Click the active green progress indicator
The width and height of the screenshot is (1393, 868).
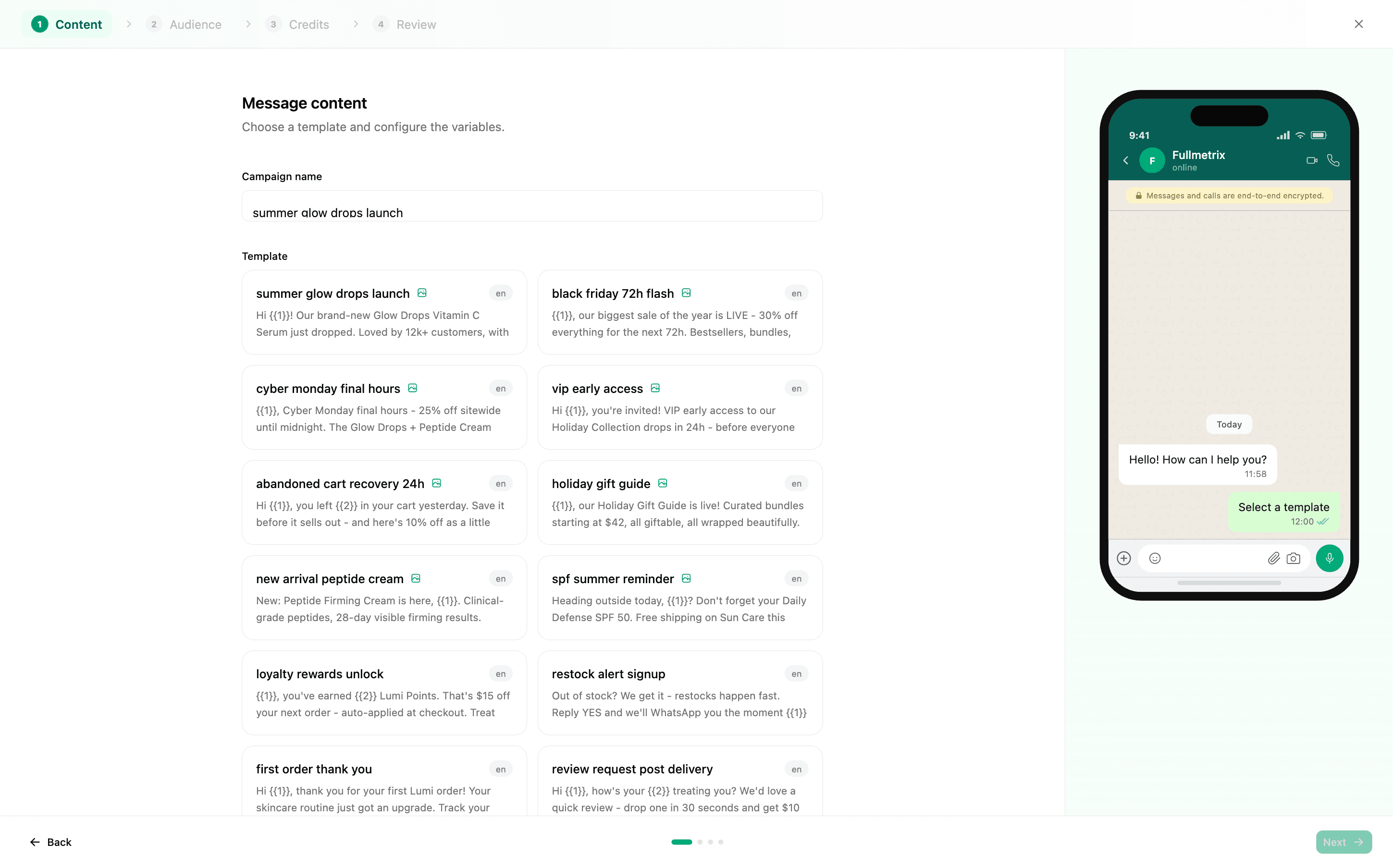681,842
